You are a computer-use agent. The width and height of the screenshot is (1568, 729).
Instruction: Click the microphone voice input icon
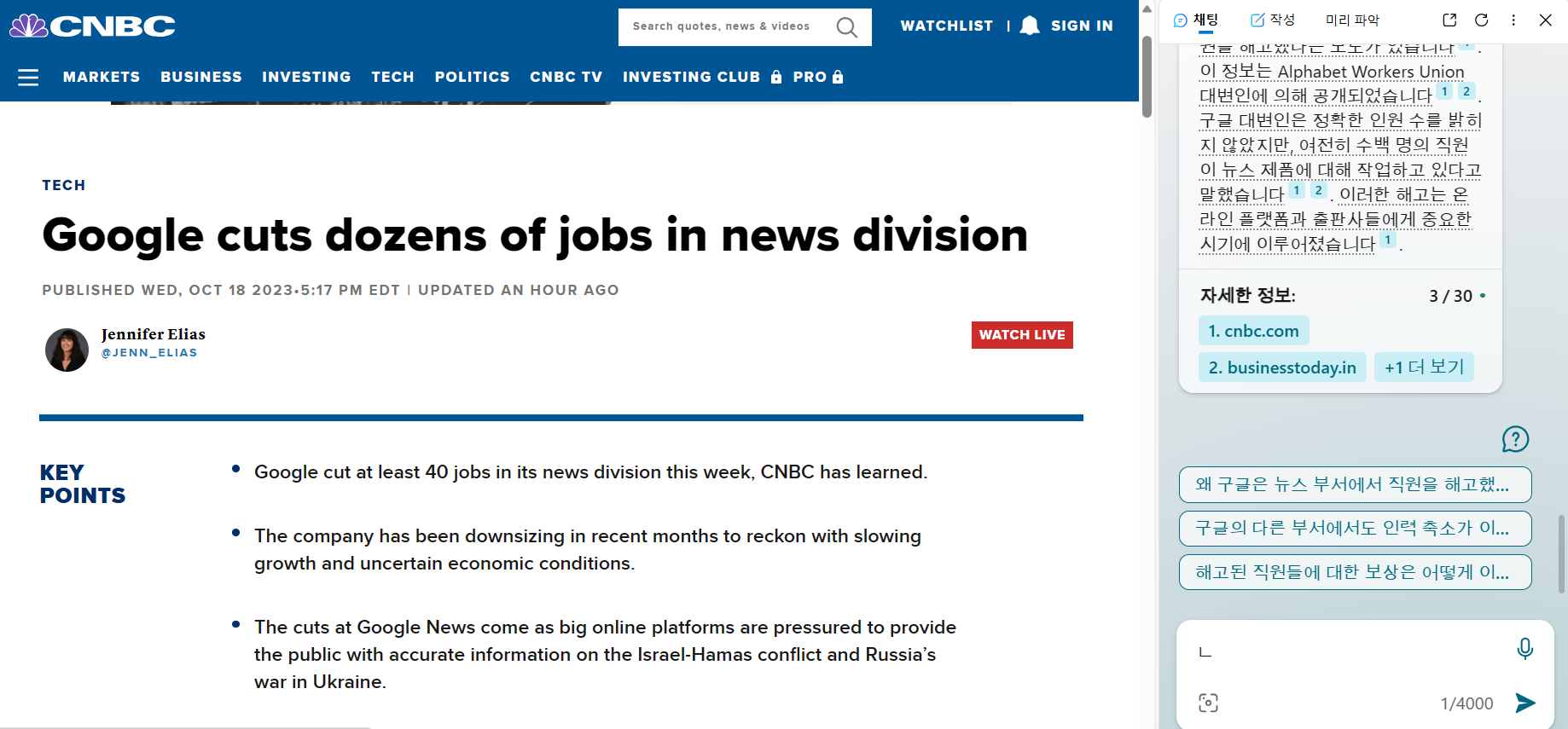point(1525,649)
